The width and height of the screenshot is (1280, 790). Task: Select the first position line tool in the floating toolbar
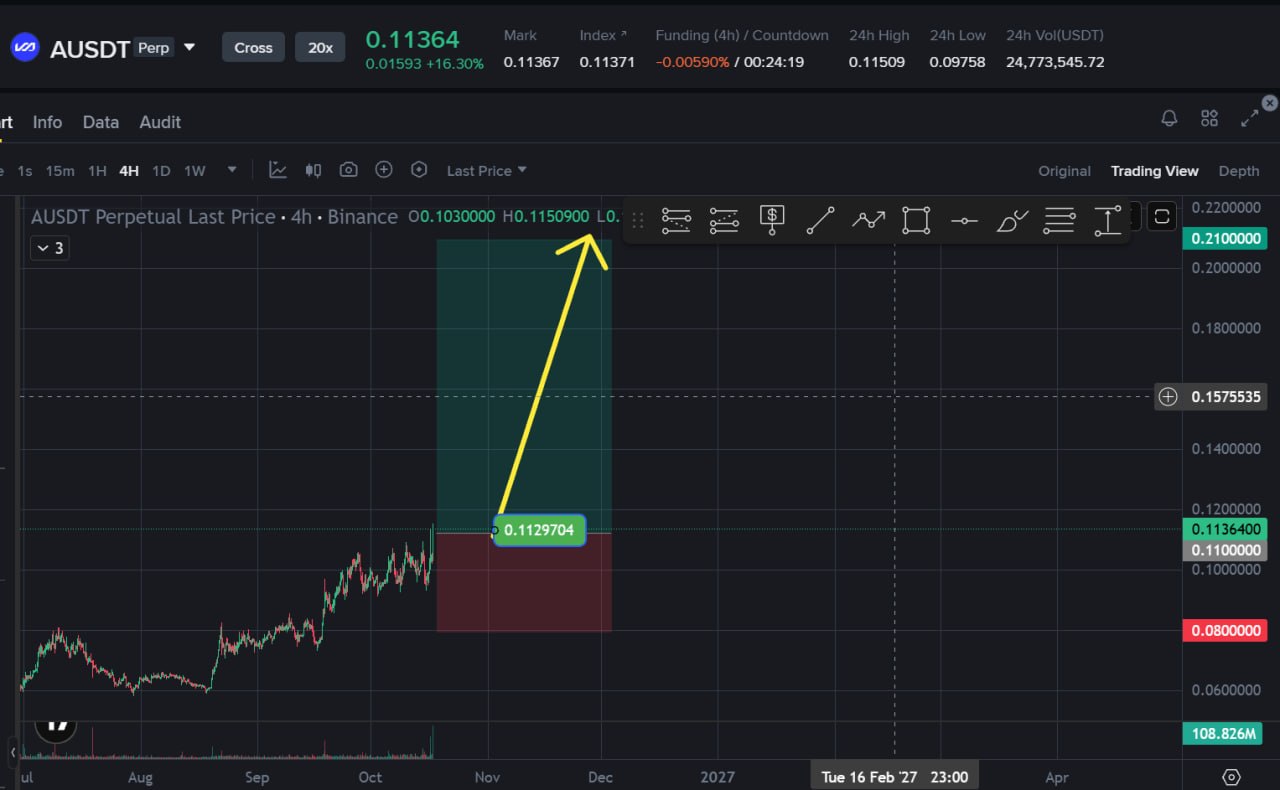pyautogui.click(x=676, y=220)
